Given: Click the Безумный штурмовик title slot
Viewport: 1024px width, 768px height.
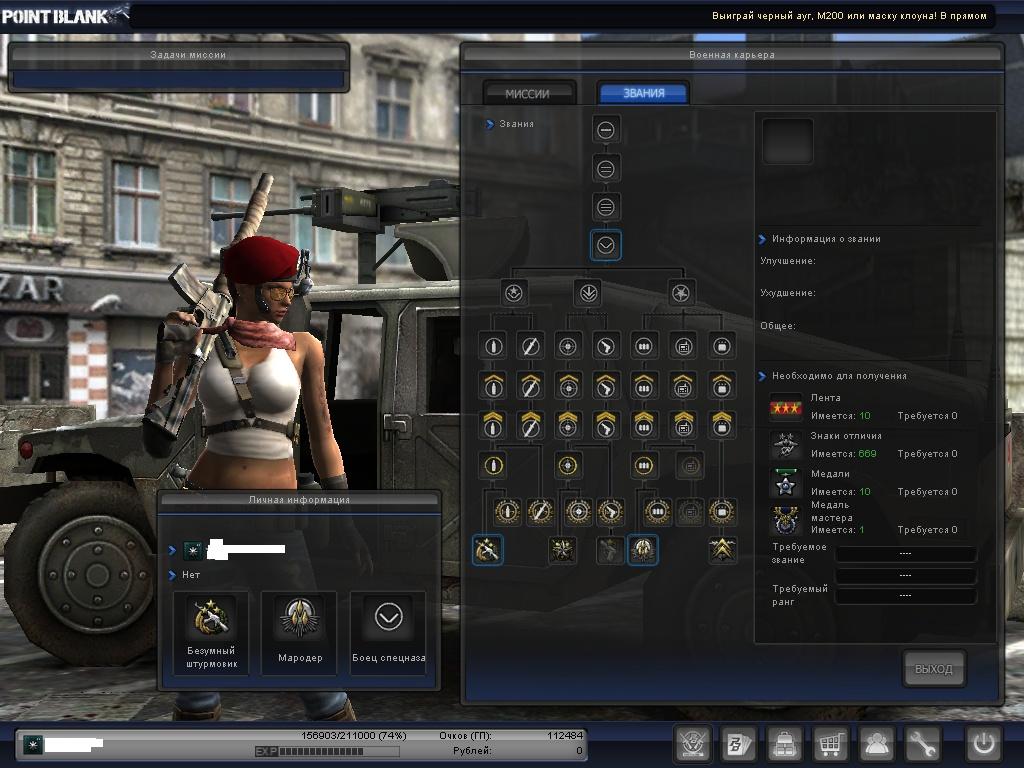Looking at the screenshot, I should (211, 633).
